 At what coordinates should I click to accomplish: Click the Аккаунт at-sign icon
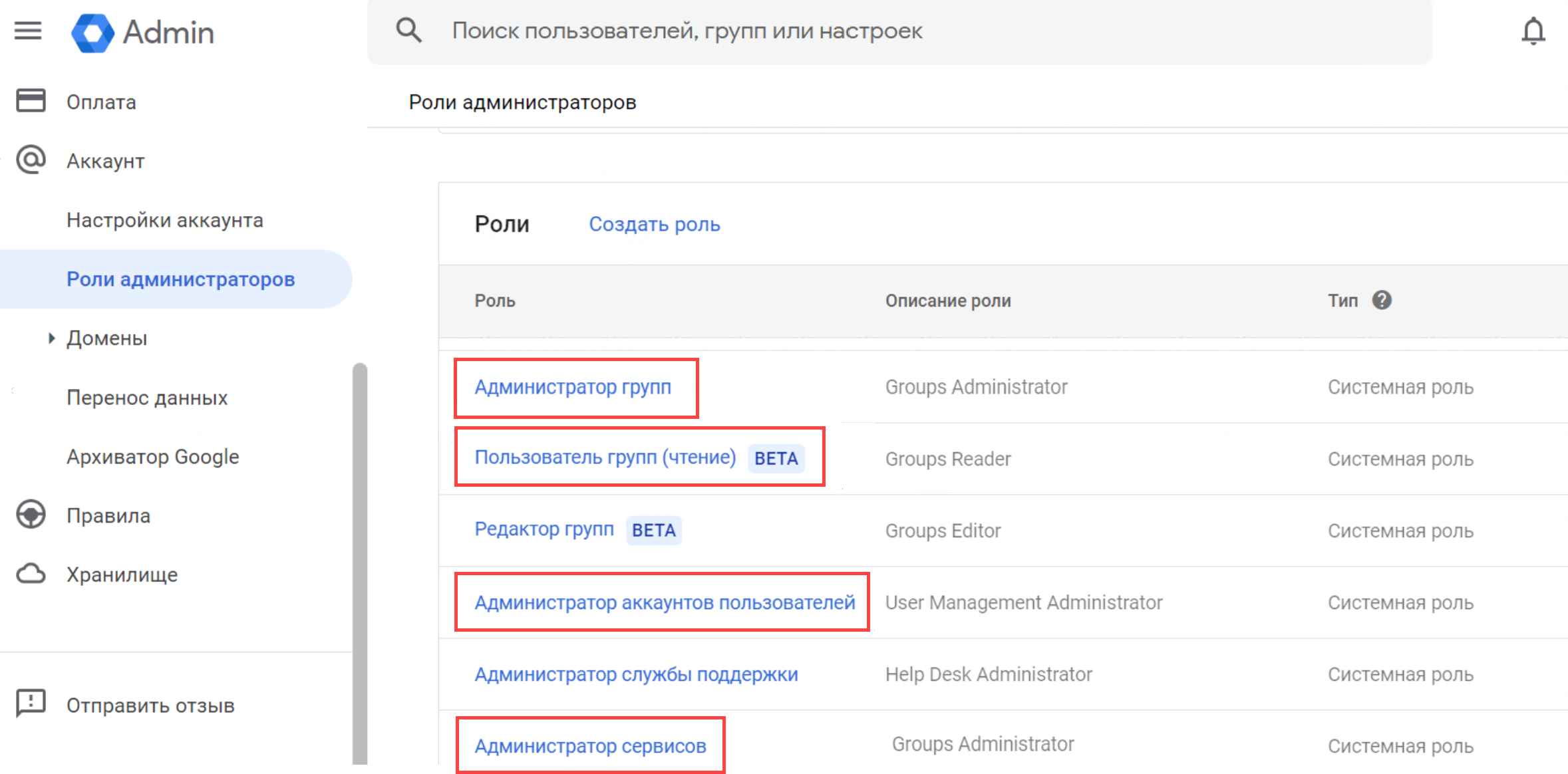tap(31, 160)
